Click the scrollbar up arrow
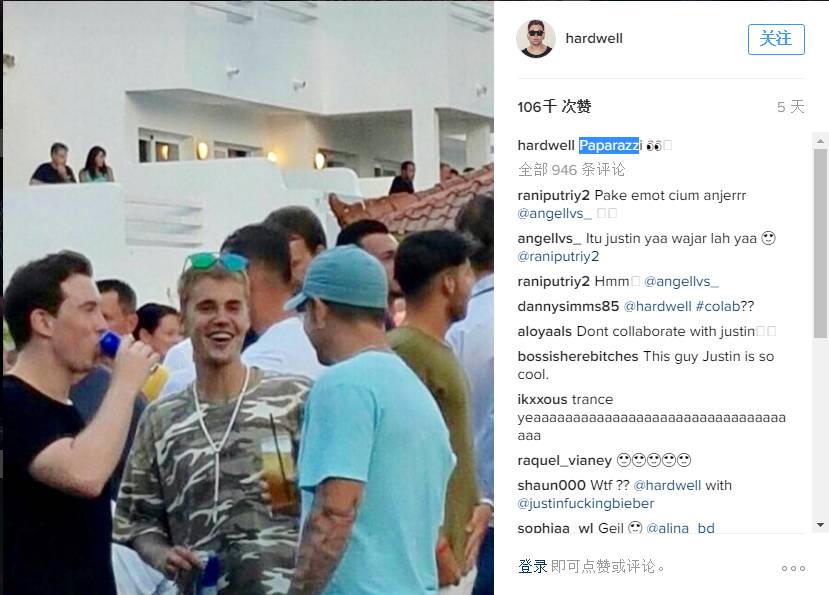This screenshot has height=595, width=829. click(820, 141)
